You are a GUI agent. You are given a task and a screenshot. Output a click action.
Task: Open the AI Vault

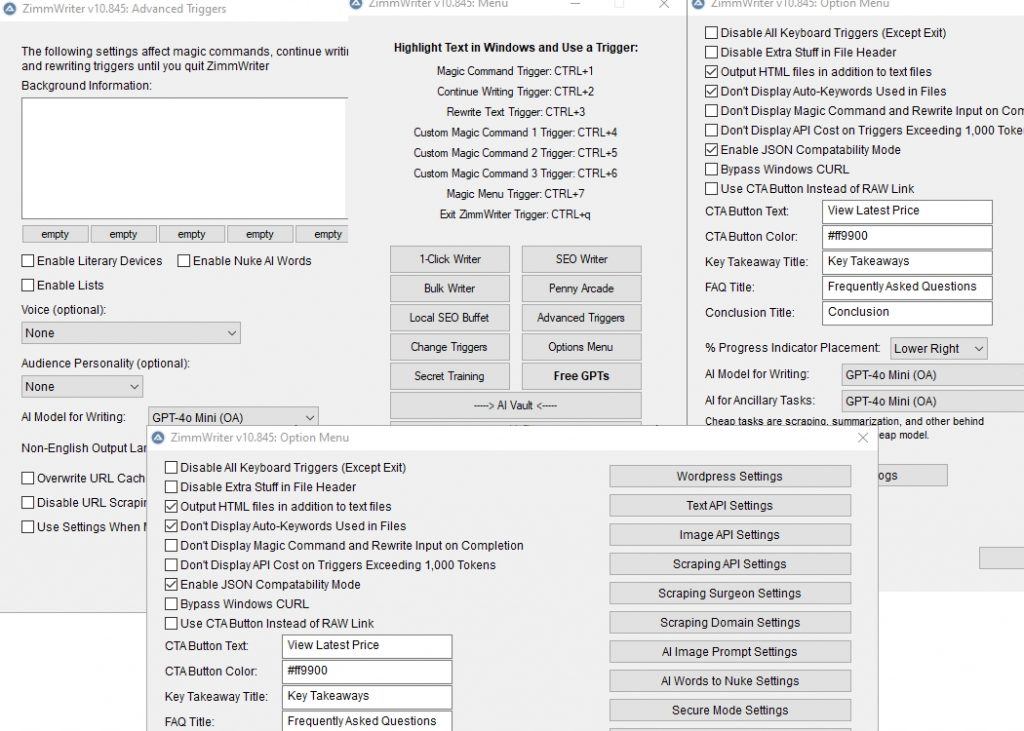[x=515, y=405]
